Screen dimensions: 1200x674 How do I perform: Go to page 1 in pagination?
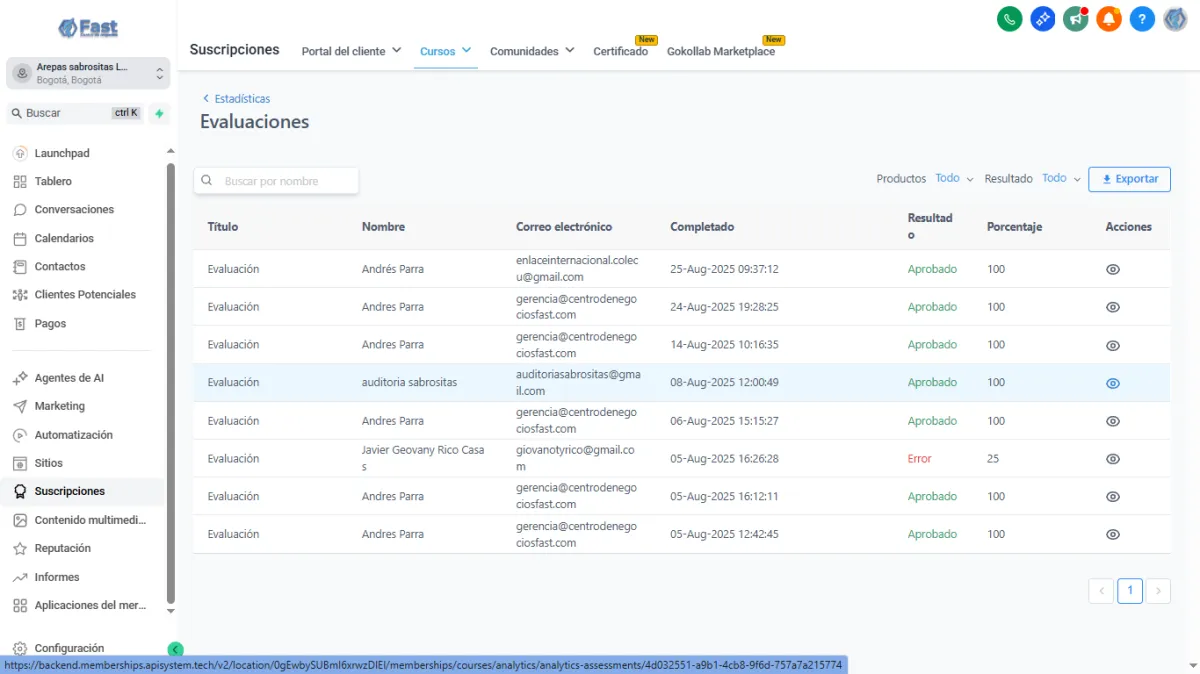pos(1129,591)
